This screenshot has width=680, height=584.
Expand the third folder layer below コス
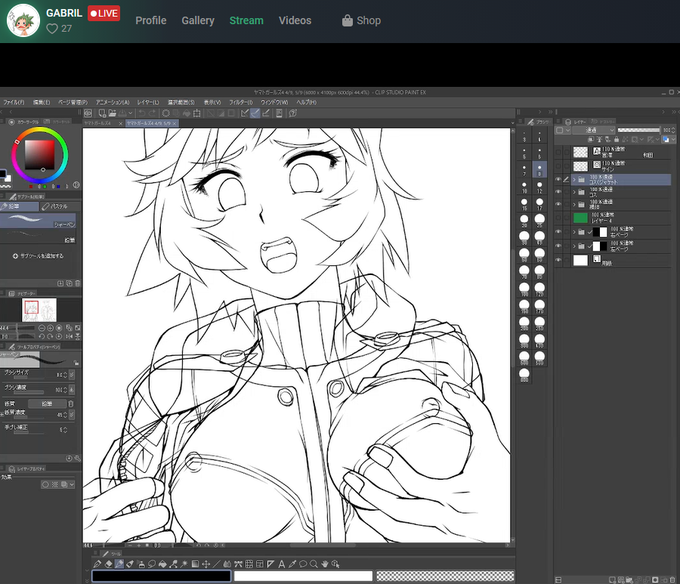574,204
